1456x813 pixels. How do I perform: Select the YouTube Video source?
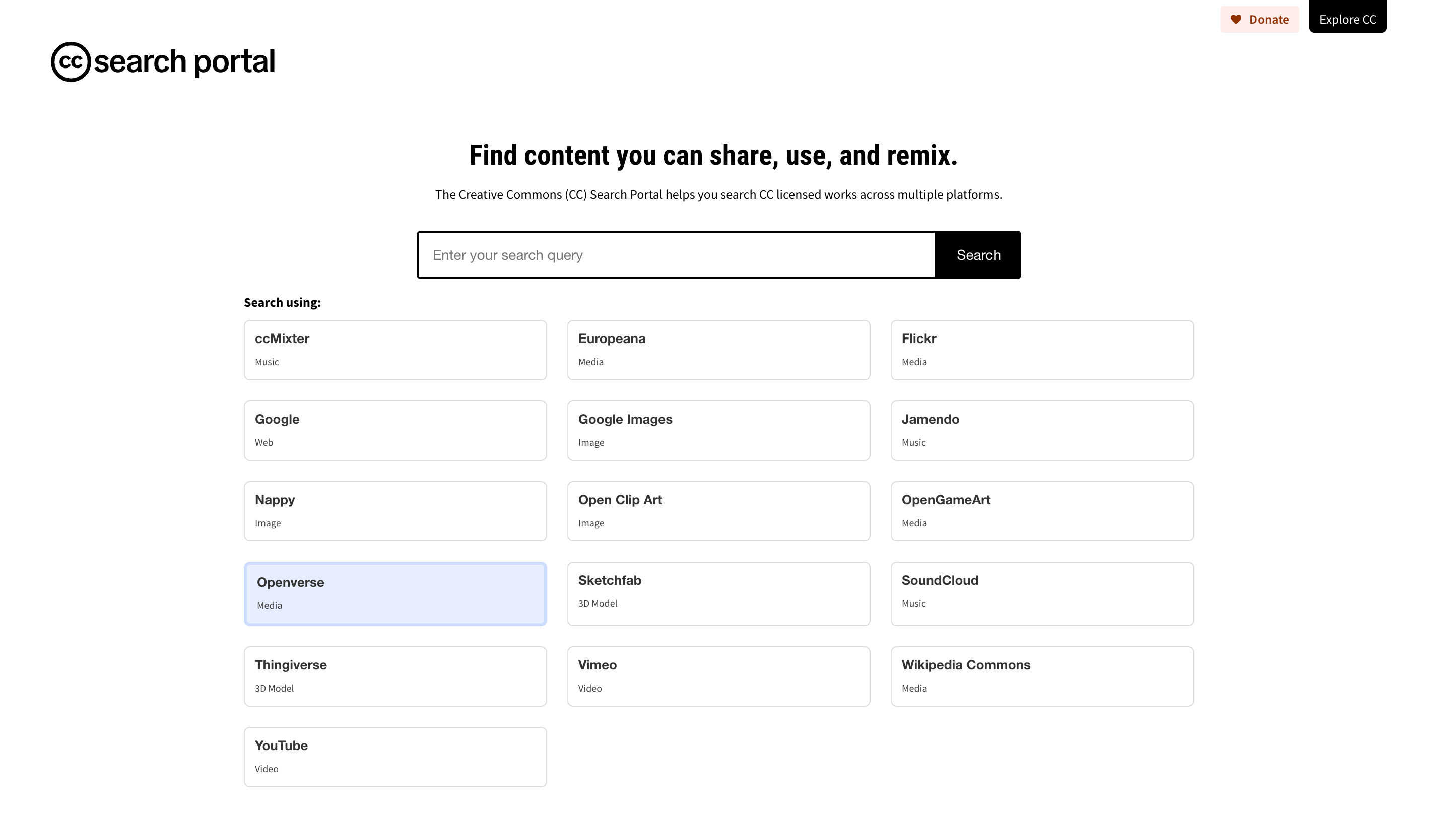tap(395, 757)
